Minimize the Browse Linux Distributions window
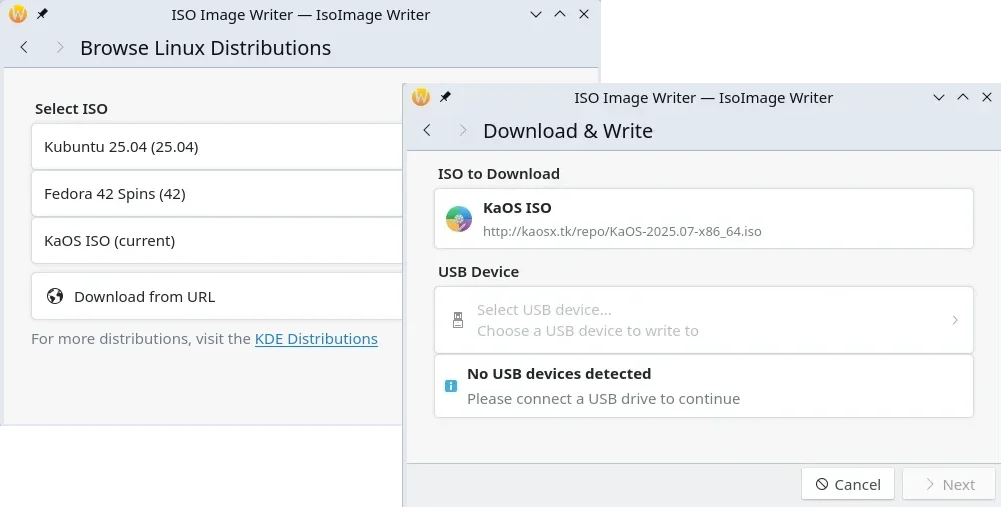Viewport: 1001px width, 507px height. (536, 15)
